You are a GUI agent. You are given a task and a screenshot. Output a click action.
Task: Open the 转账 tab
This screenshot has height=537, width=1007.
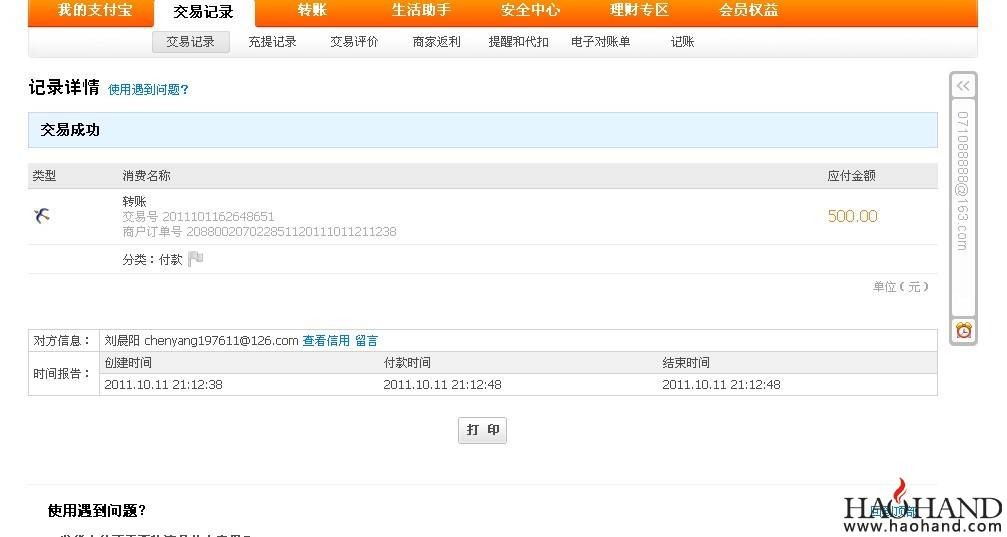(x=312, y=10)
